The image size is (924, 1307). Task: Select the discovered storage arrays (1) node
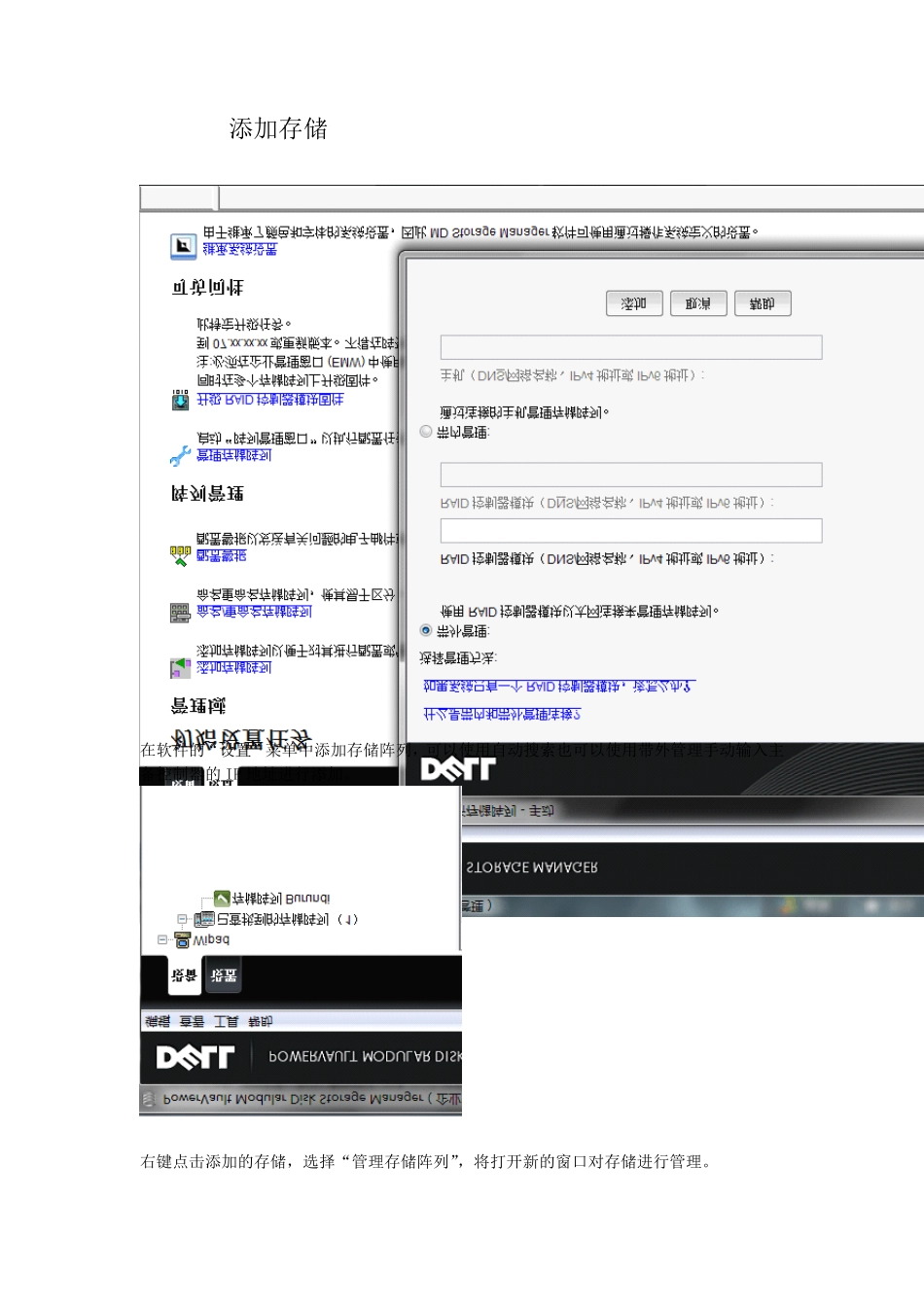[287, 919]
